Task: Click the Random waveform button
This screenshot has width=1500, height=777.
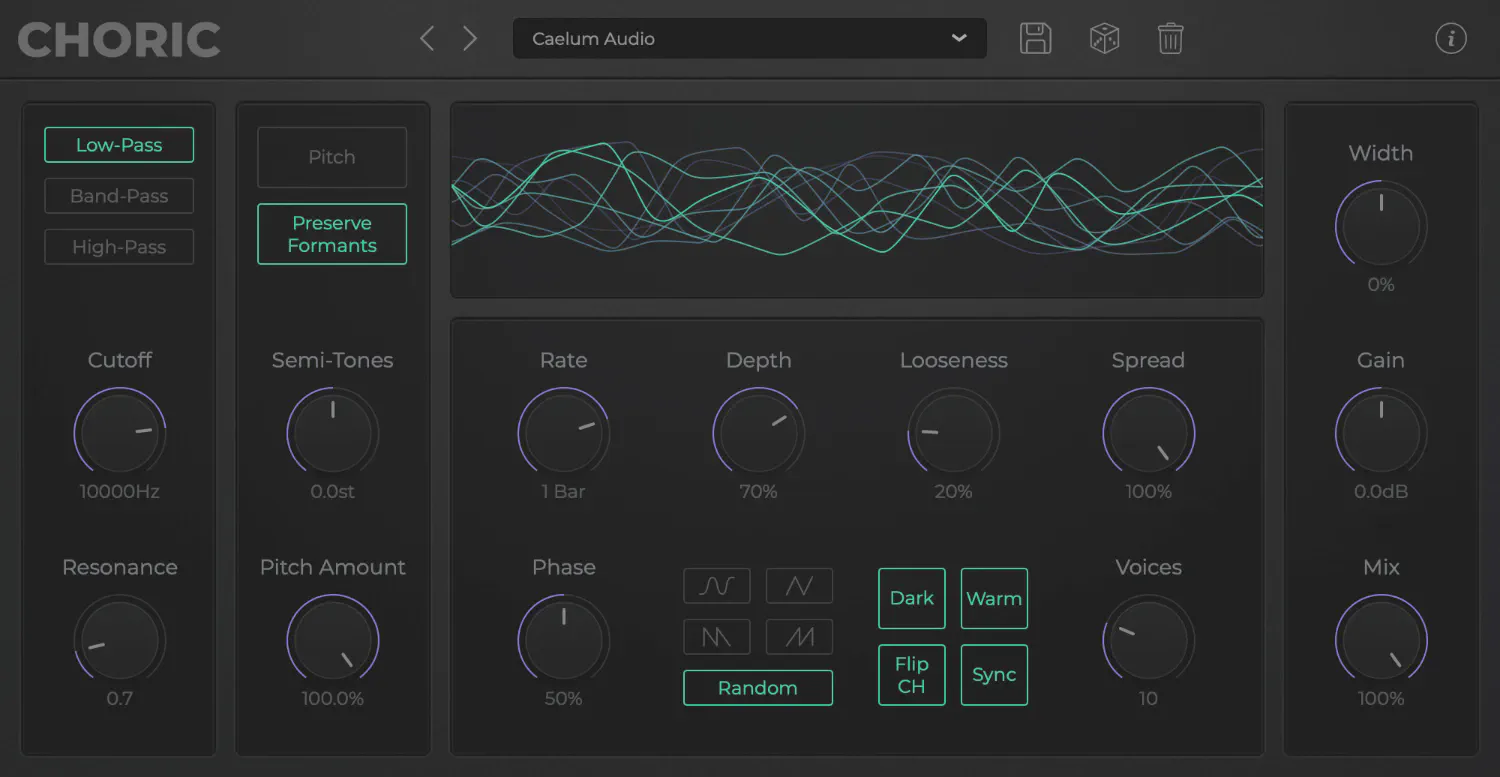Action: tap(758, 688)
